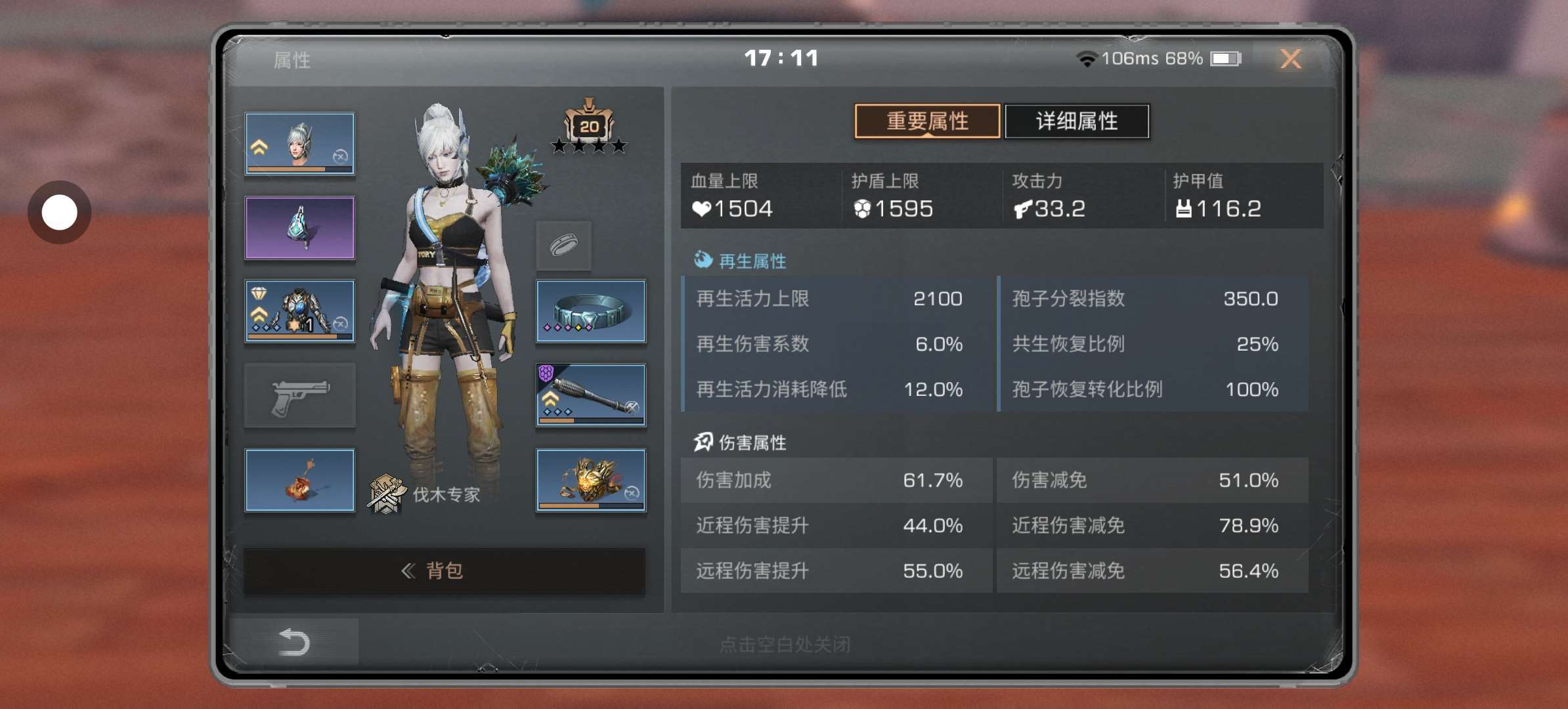Open the blue bracelet equipment slot
This screenshot has height=709, width=1568.
pyautogui.click(x=591, y=311)
